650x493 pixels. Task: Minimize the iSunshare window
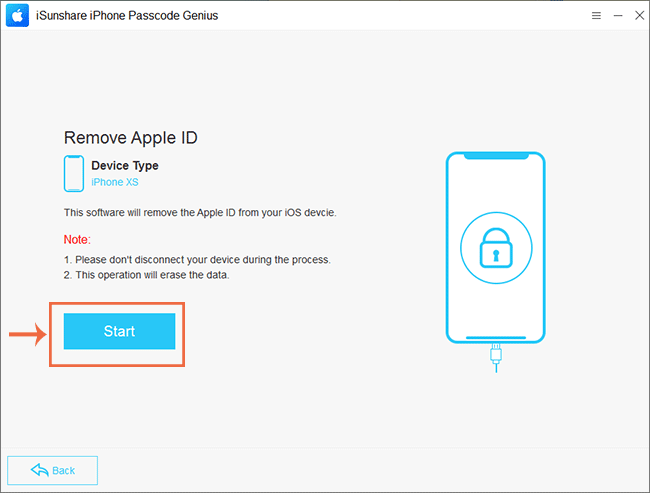pos(618,16)
